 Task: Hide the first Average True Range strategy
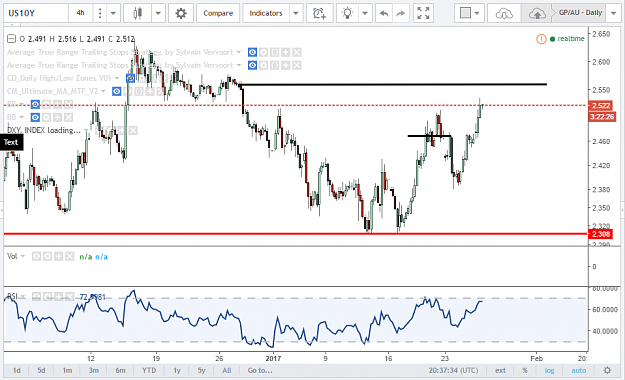252,52
